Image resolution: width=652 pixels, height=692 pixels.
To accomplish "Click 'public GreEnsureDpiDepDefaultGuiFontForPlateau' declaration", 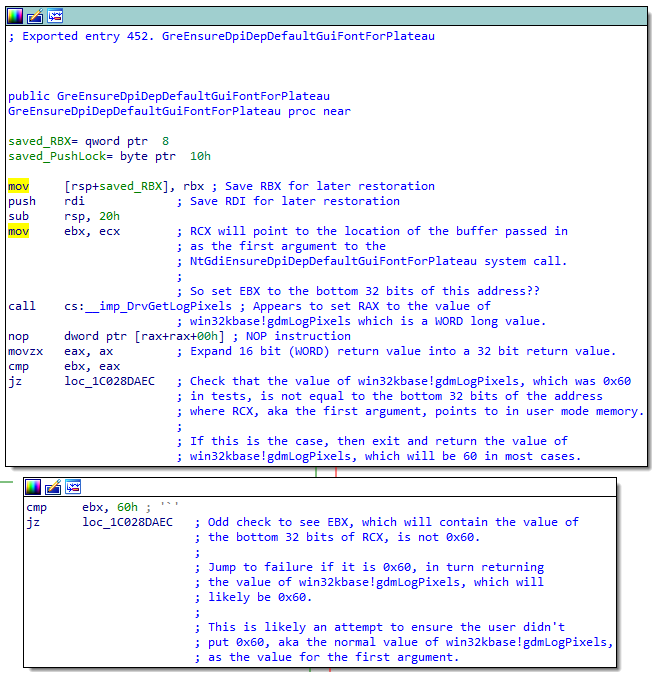I will 169,96.
